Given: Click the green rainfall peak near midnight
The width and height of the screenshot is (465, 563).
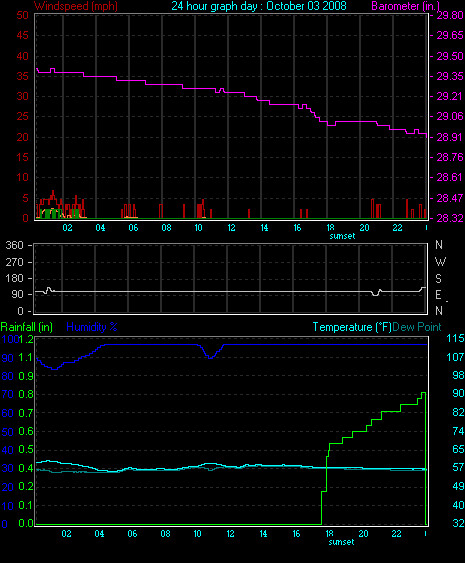Looking at the screenshot, I should (x=423, y=394).
